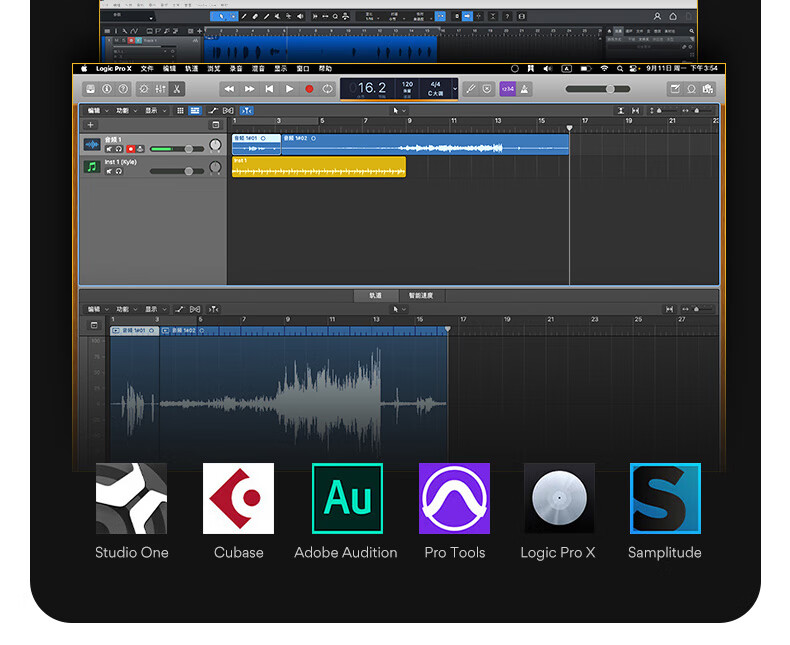
Task: Open the 文件 menu in menu bar
Action: coord(147,68)
